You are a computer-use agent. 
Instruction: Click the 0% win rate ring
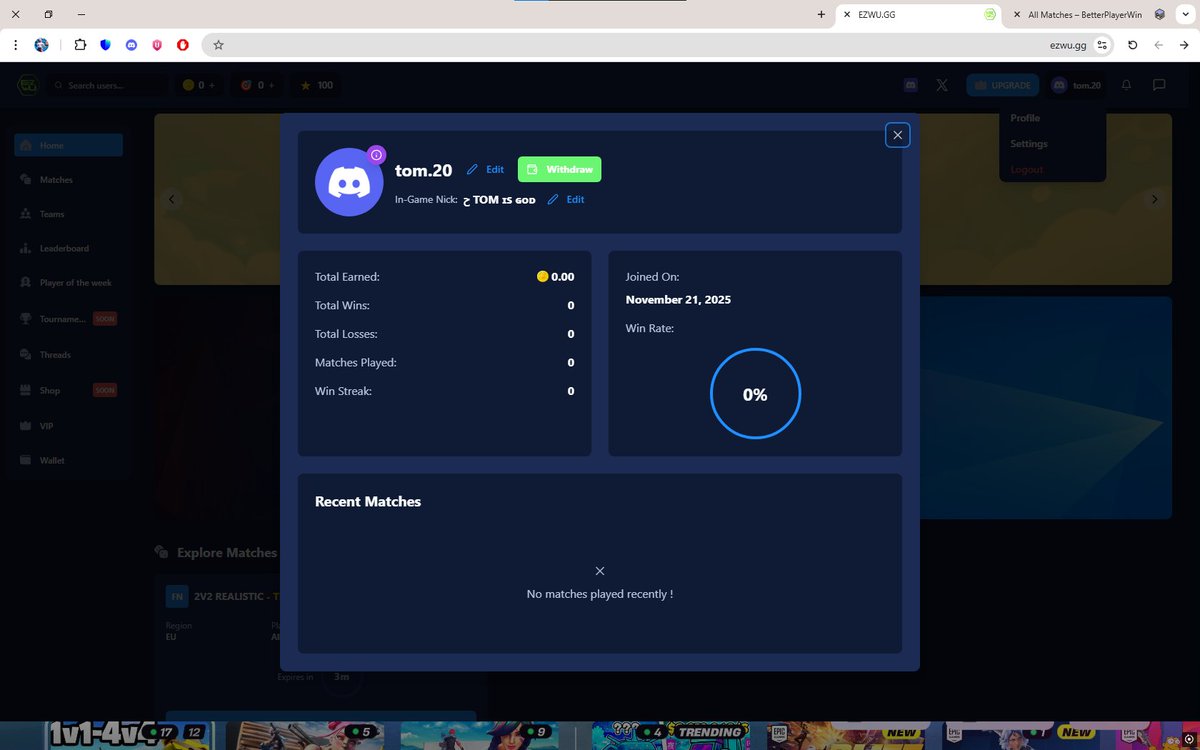coord(755,394)
